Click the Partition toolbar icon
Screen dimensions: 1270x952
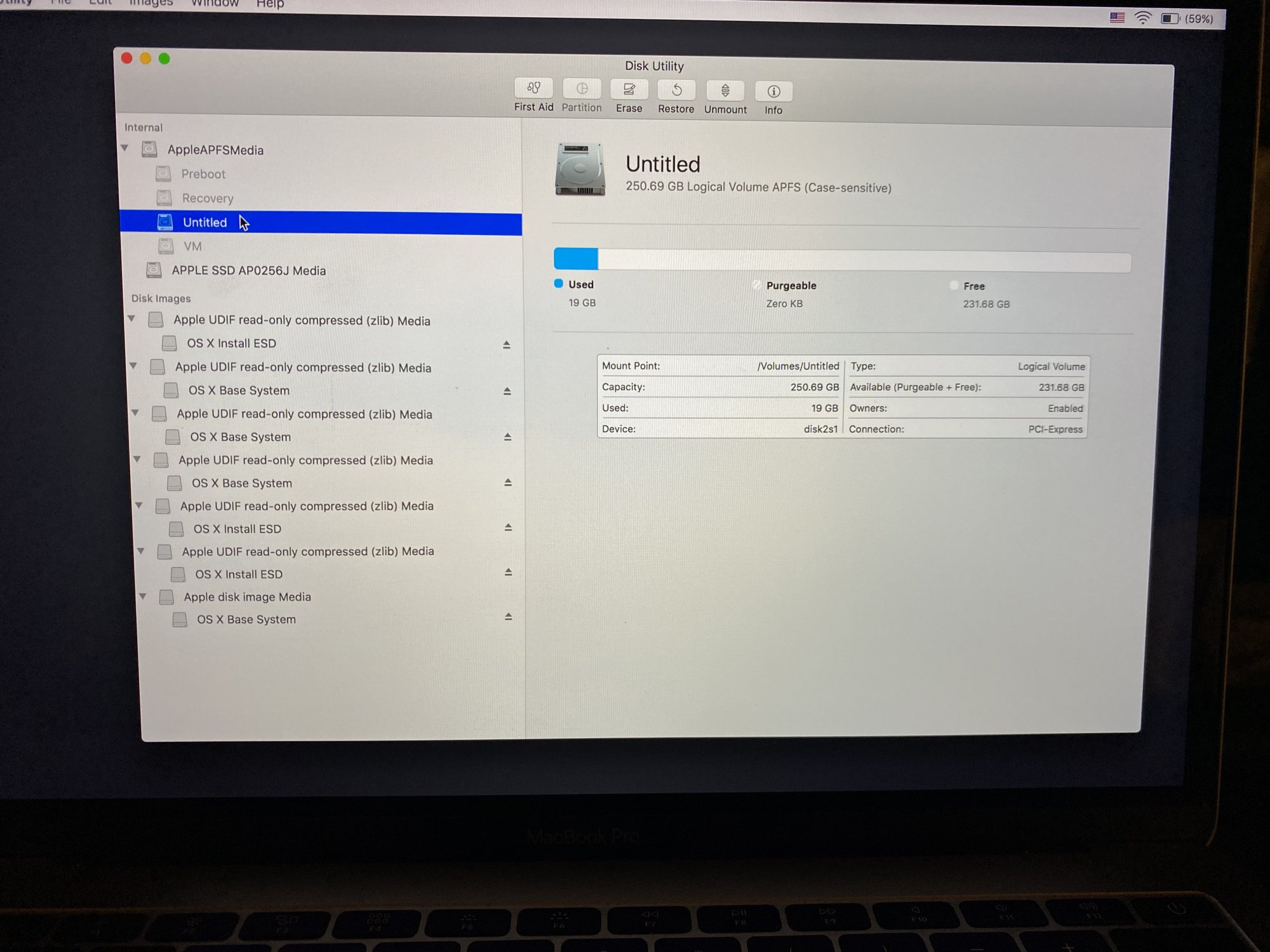click(x=582, y=88)
